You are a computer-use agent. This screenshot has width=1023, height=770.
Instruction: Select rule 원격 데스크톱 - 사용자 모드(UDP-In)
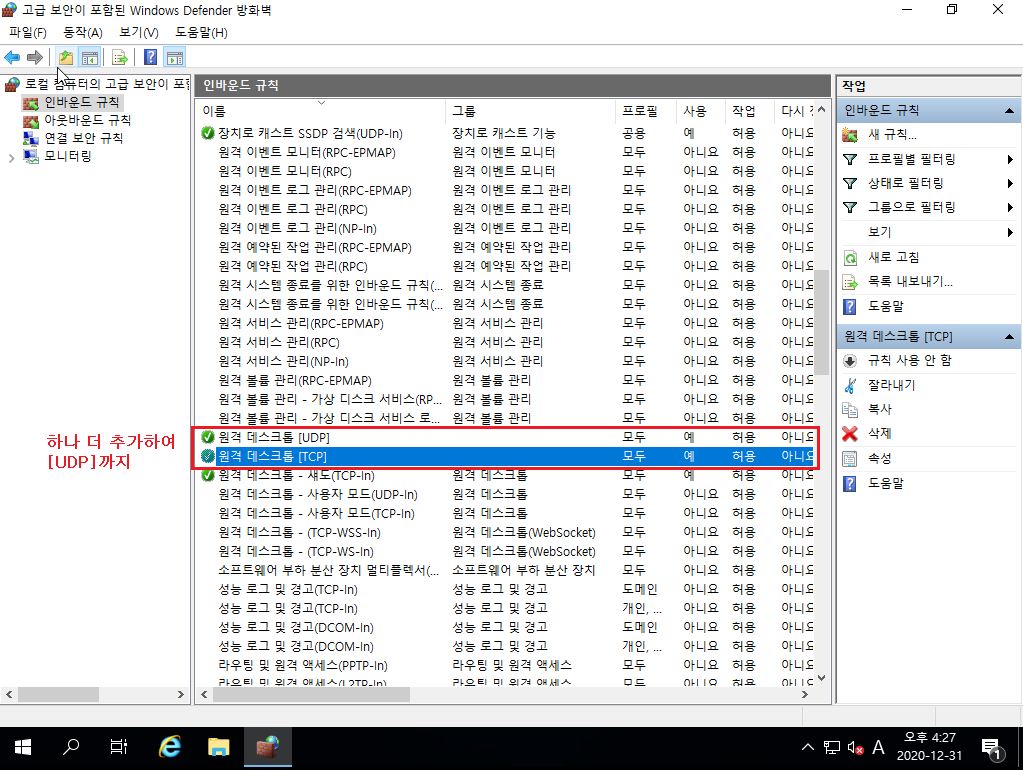[506, 495]
